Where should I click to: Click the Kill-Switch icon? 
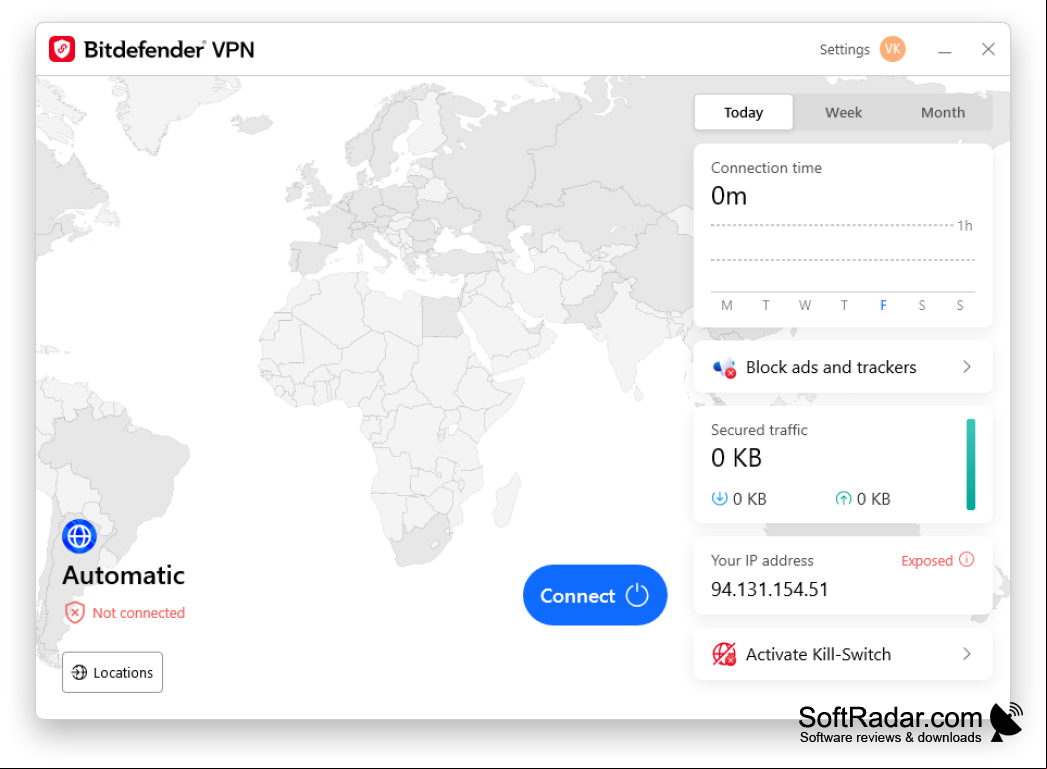click(x=724, y=654)
